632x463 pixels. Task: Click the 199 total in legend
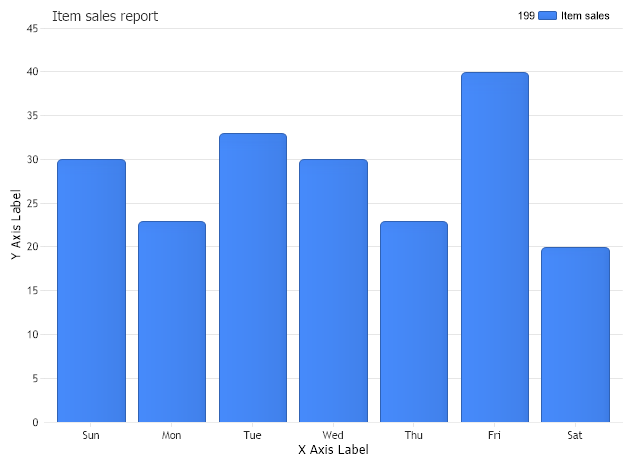[x=526, y=16]
